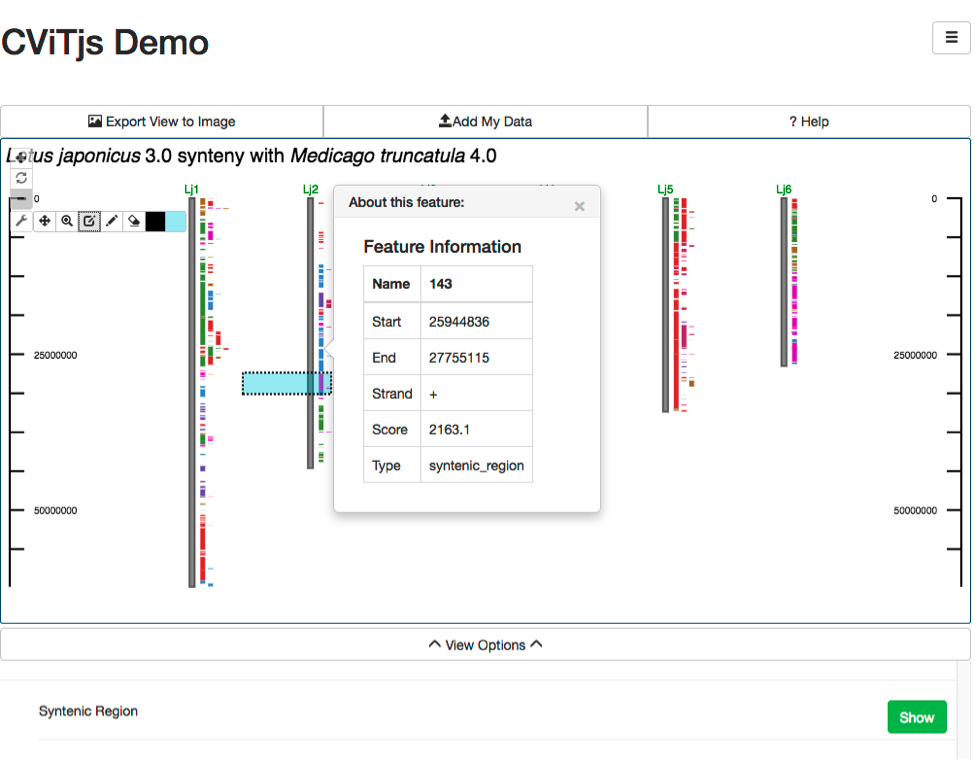Click the Feature Information heading
Image resolution: width=975 pixels, height=763 pixels.
click(442, 247)
